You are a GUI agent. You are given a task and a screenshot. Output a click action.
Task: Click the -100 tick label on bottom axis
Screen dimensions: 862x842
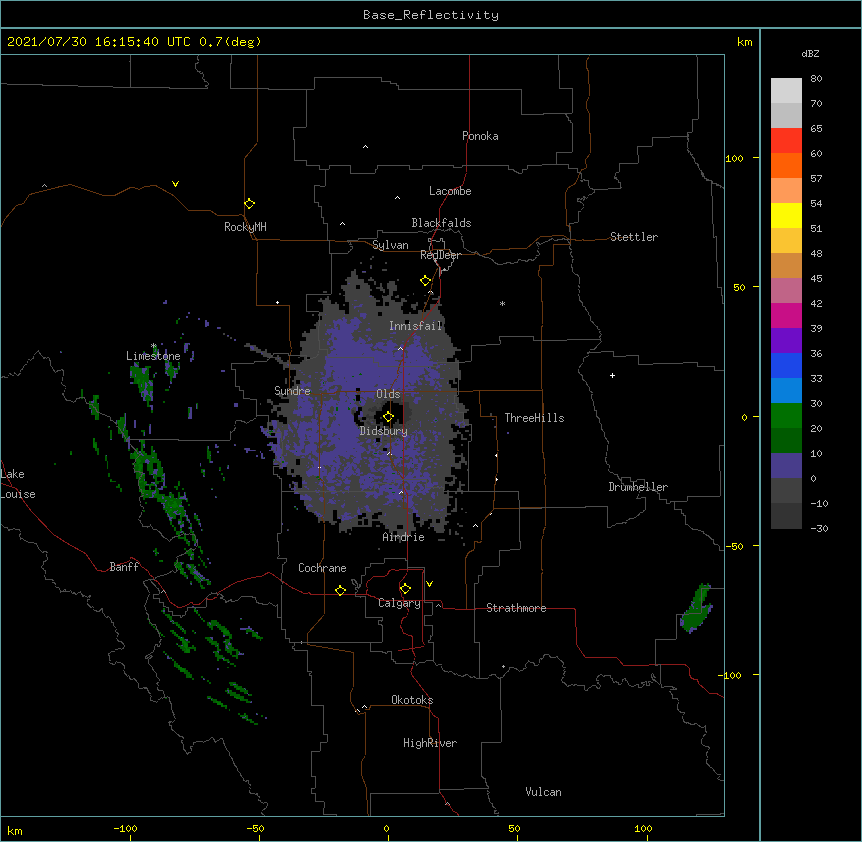pyautogui.click(x=125, y=829)
